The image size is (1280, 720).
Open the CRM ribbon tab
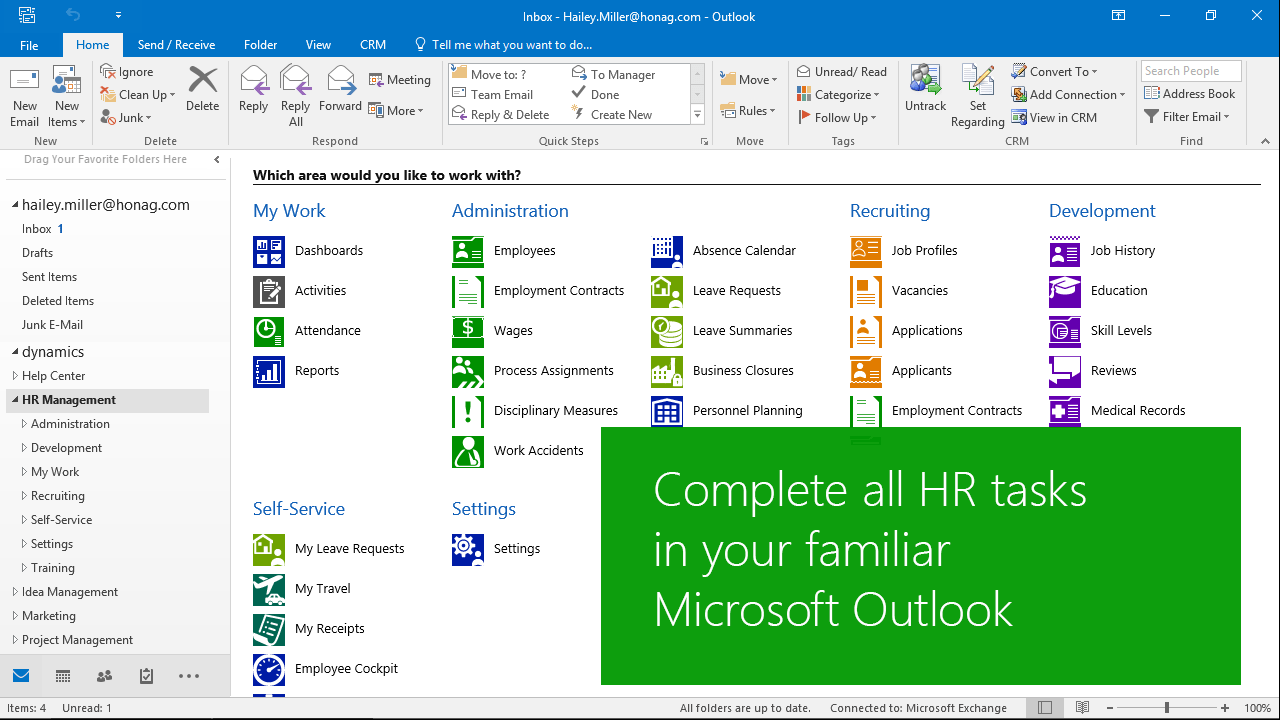[372, 44]
